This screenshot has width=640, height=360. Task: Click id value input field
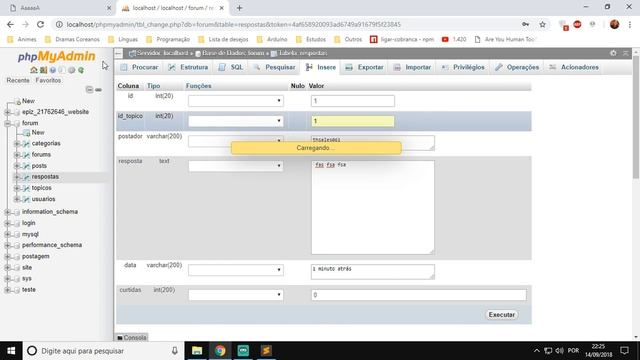point(353,101)
